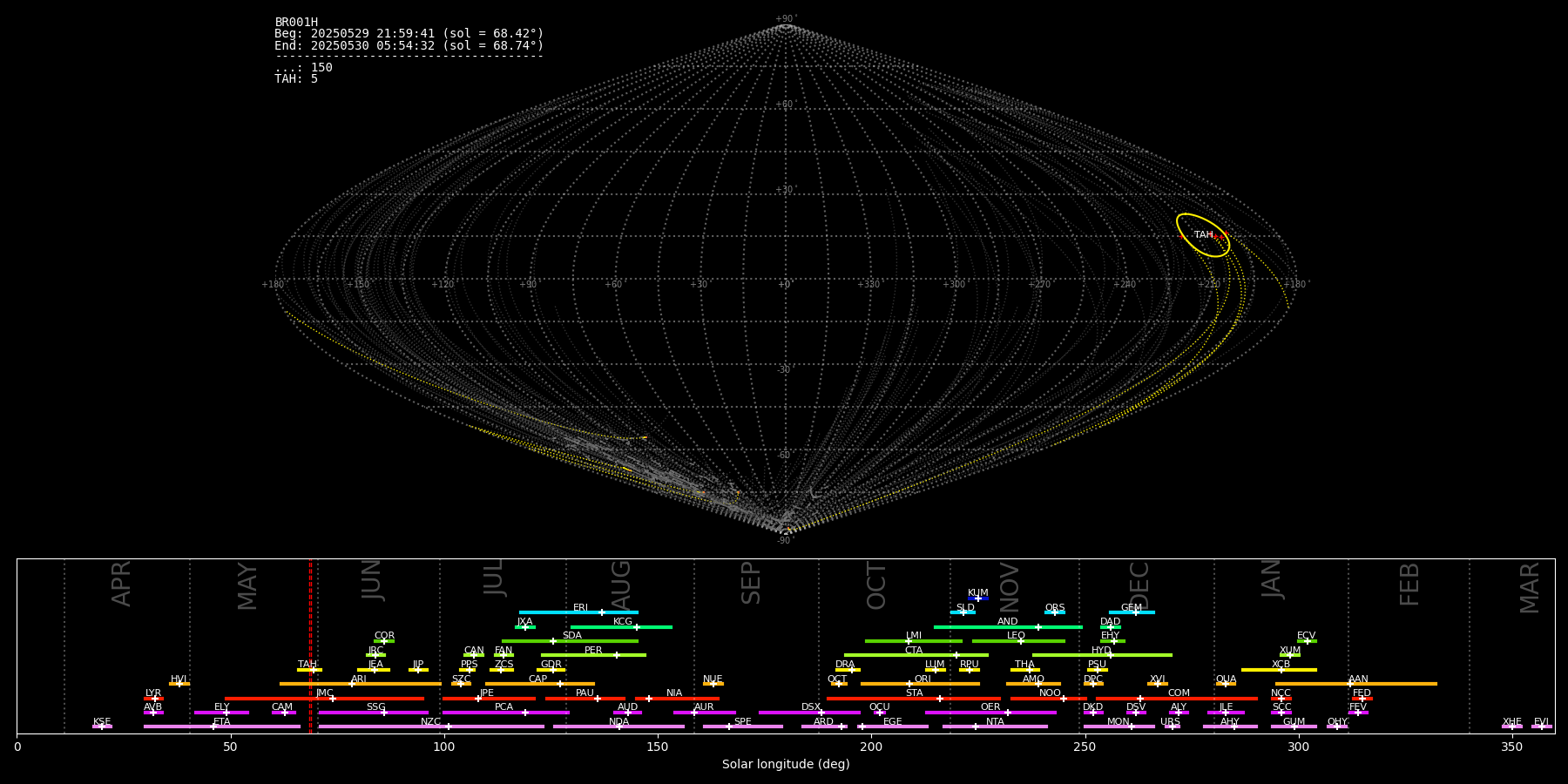The width and height of the screenshot is (1568, 784).
Task: Click the TAH shower bar on timeline
Action: tap(309, 670)
